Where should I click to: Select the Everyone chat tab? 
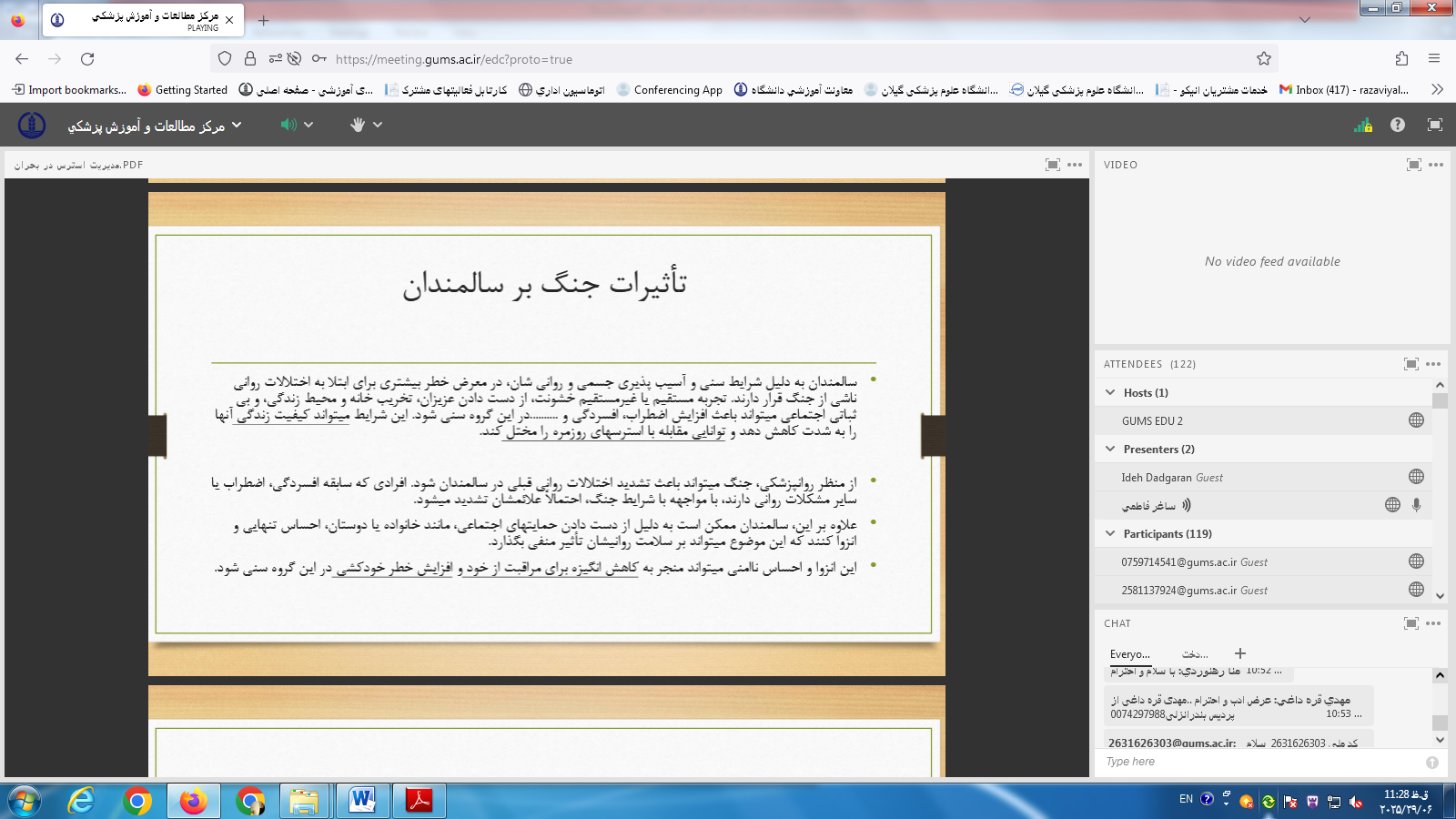click(1129, 654)
